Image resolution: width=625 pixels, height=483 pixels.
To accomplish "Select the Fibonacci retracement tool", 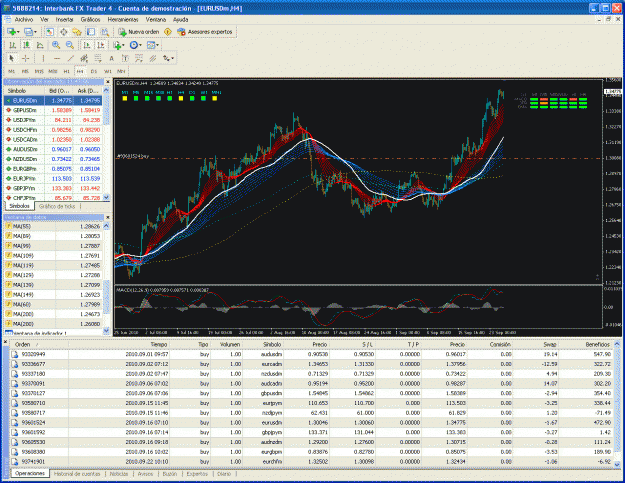I will pyautogui.click(x=98, y=58).
